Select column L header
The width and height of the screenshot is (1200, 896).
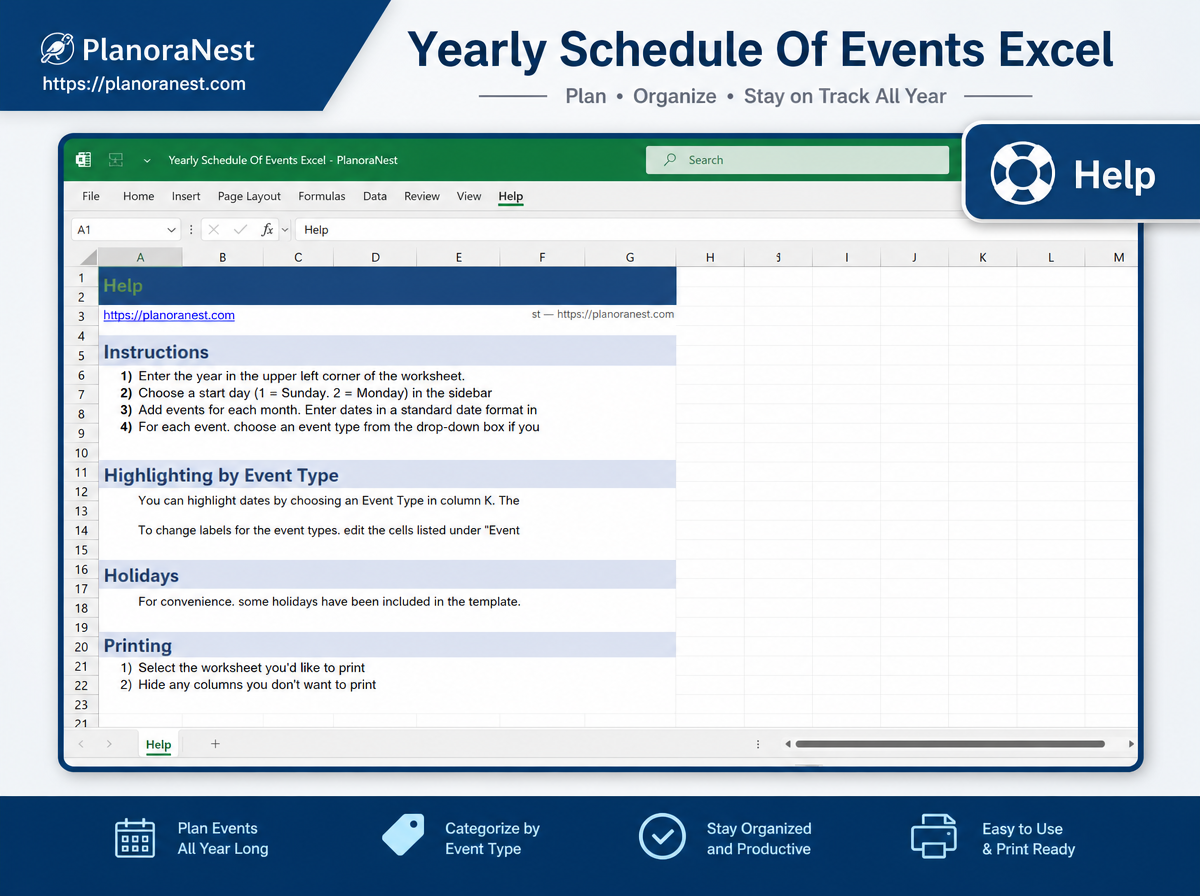1050,258
